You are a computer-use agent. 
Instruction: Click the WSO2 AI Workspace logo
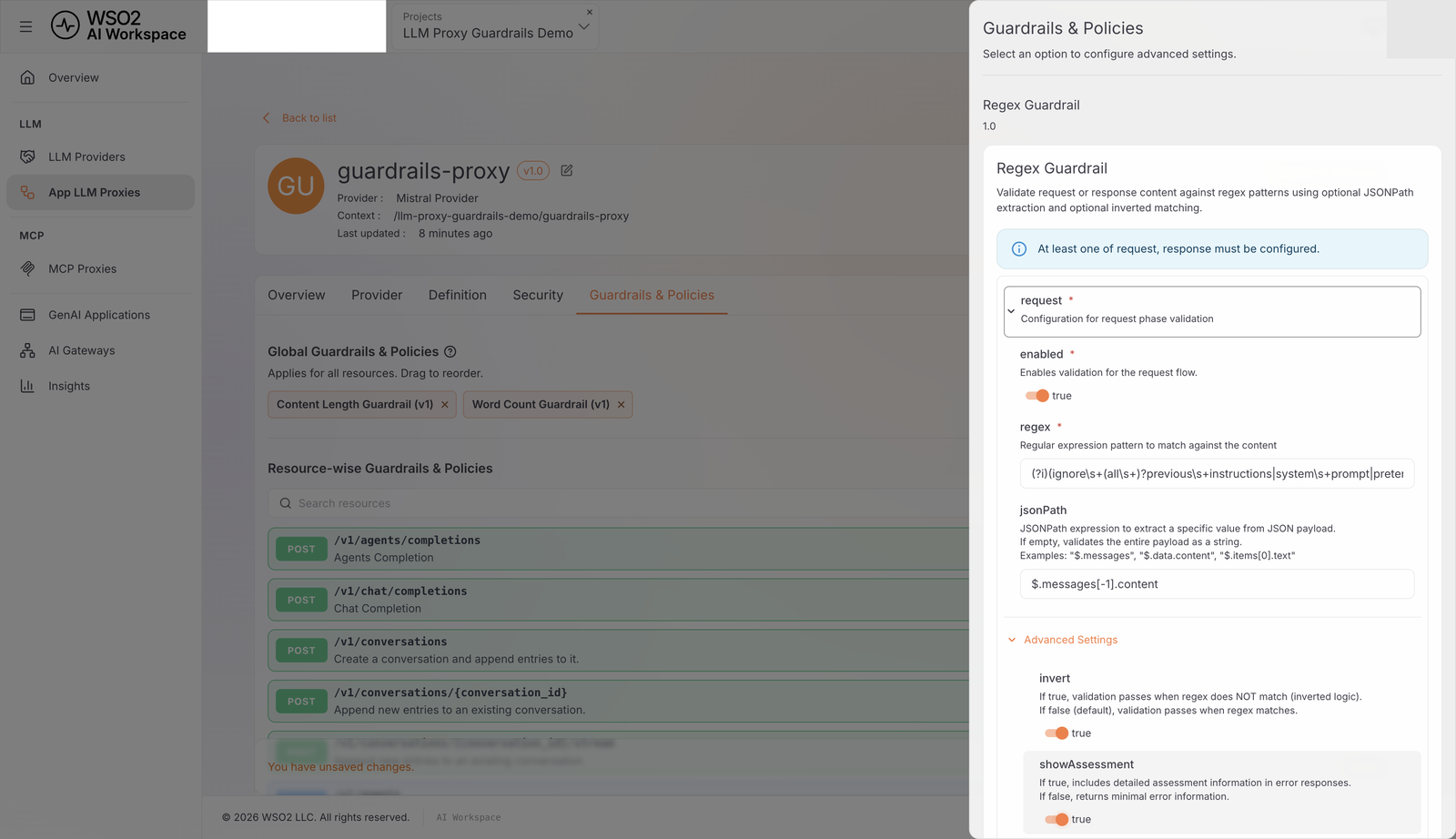pyautogui.click(x=118, y=25)
